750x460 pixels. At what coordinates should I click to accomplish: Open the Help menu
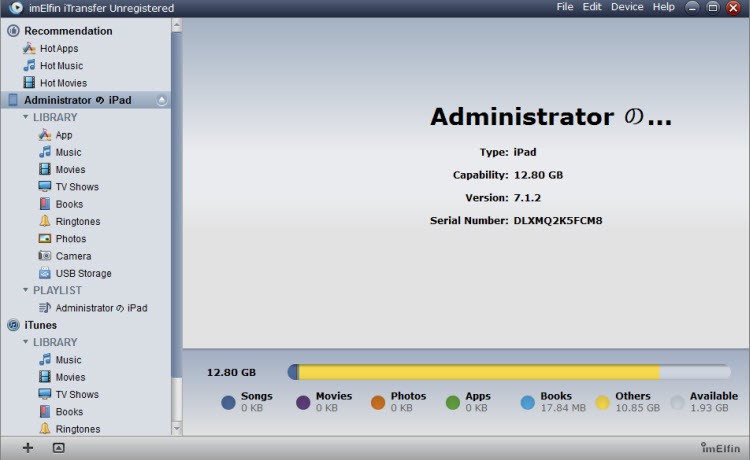(x=664, y=7)
